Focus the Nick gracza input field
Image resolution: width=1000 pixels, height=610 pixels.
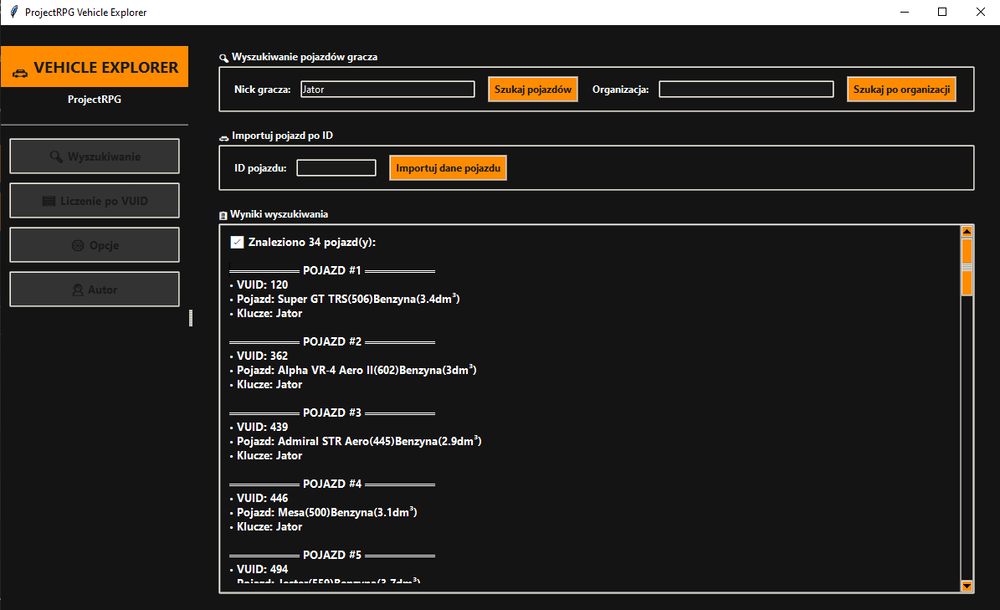(x=388, y=89)
